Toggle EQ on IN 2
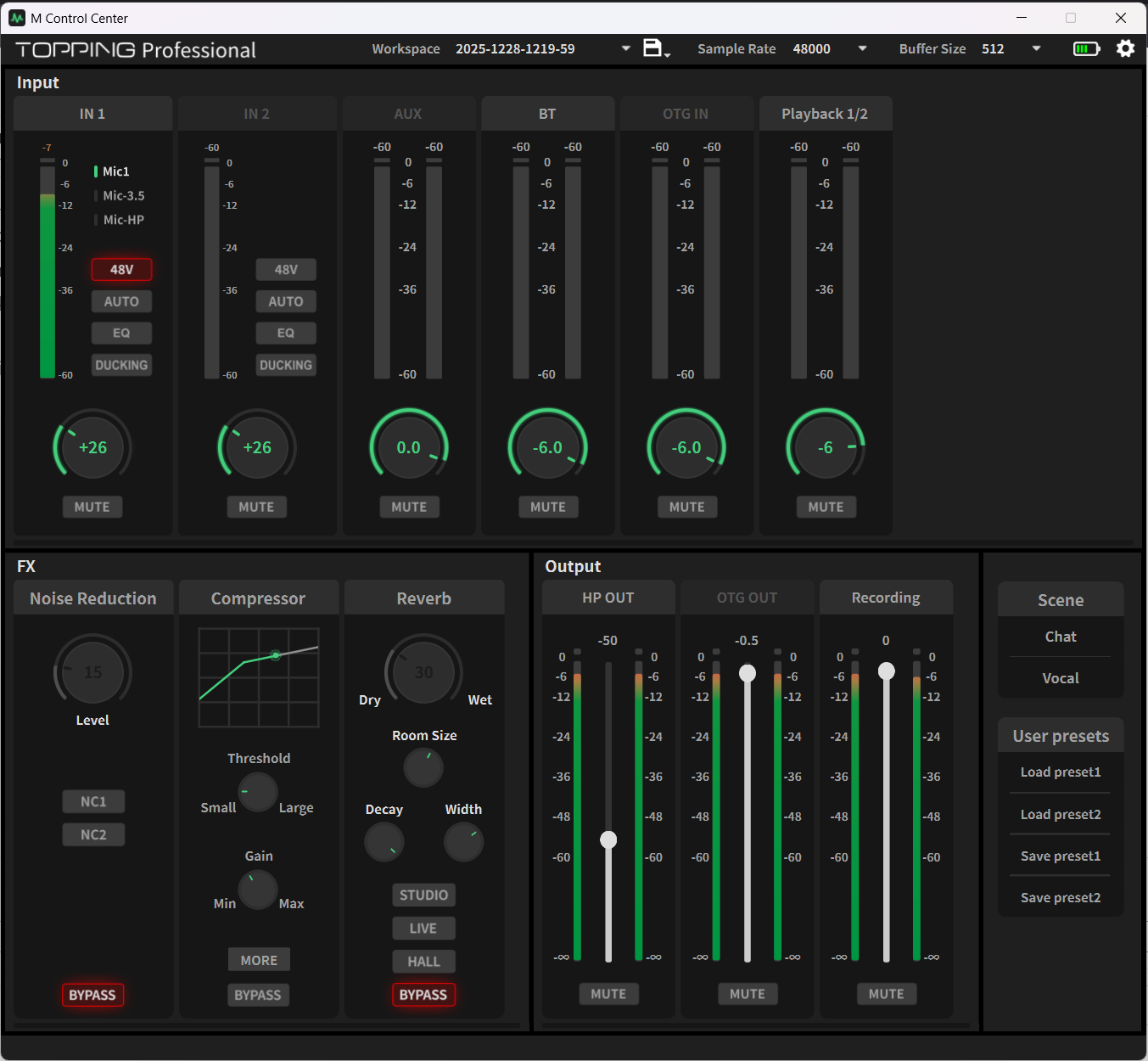This screenshot has height=1061, width=1148. (286, 333)
